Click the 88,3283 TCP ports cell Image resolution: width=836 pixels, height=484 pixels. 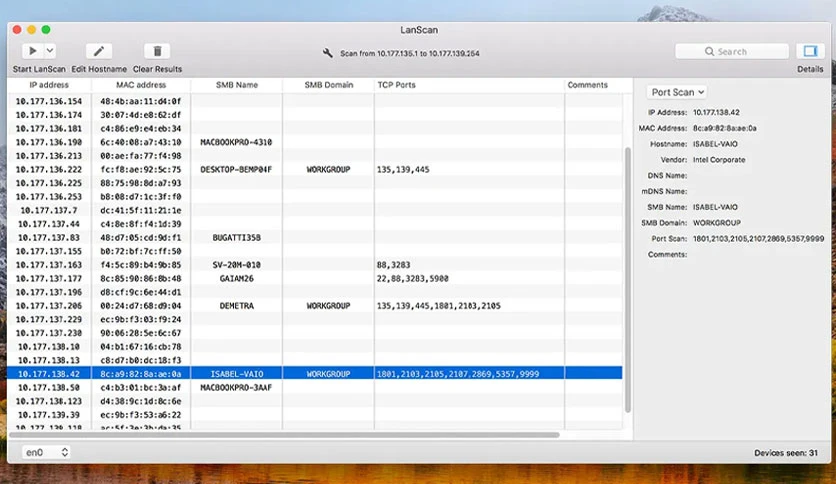point(469,265)
